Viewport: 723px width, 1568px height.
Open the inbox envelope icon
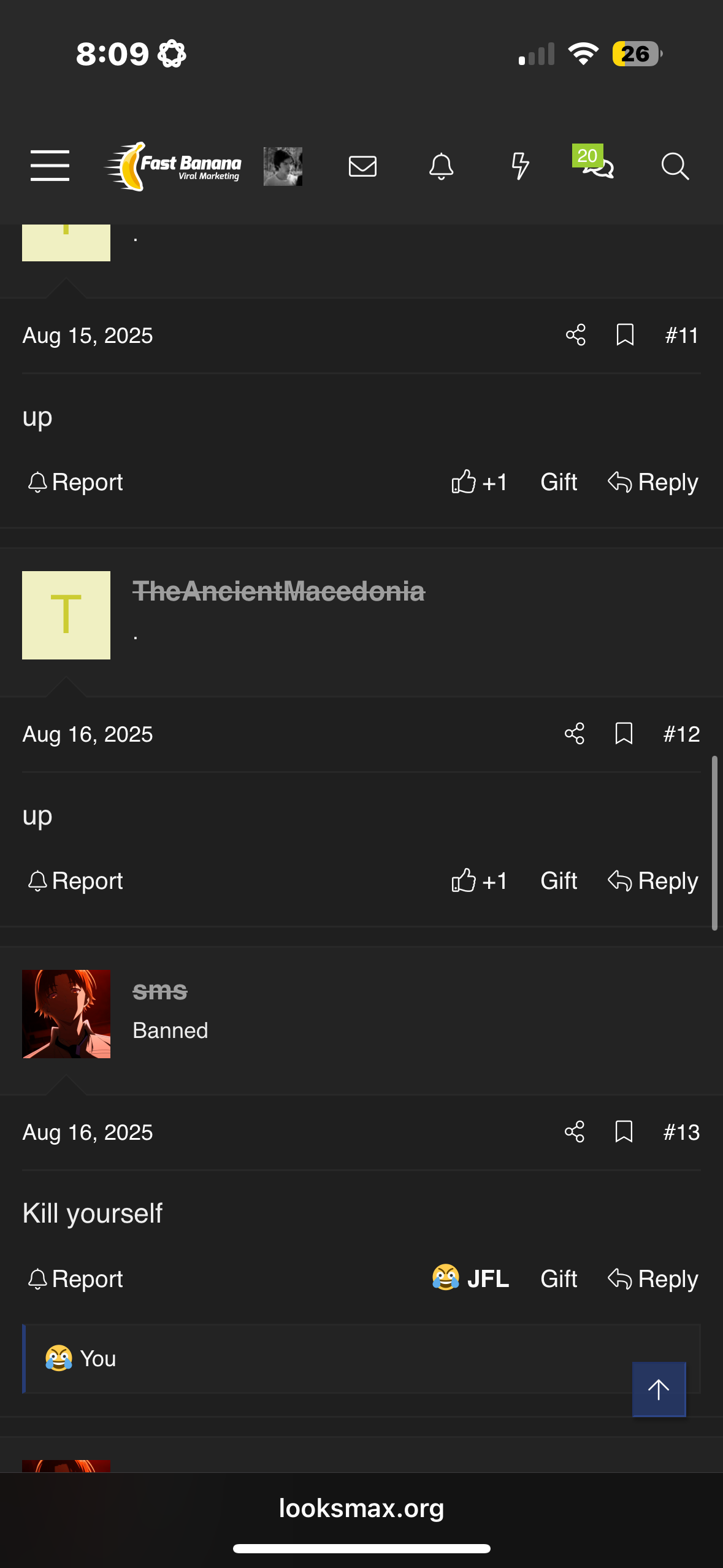pos(362,166)
